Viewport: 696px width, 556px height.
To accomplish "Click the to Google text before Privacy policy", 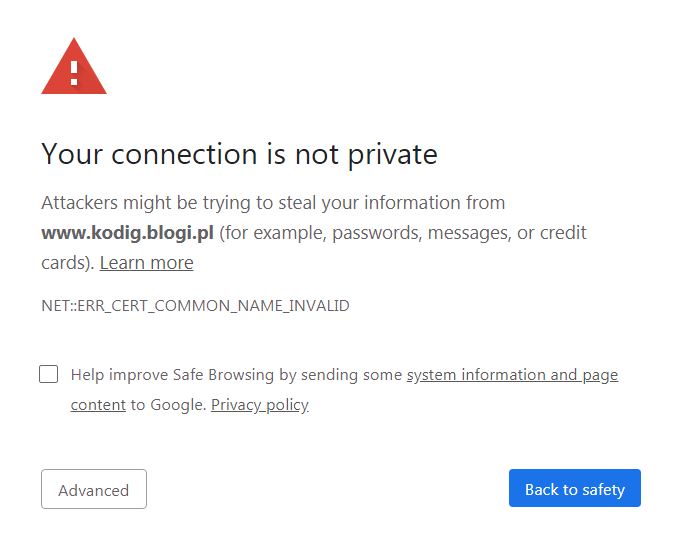I will coord(168,405).
